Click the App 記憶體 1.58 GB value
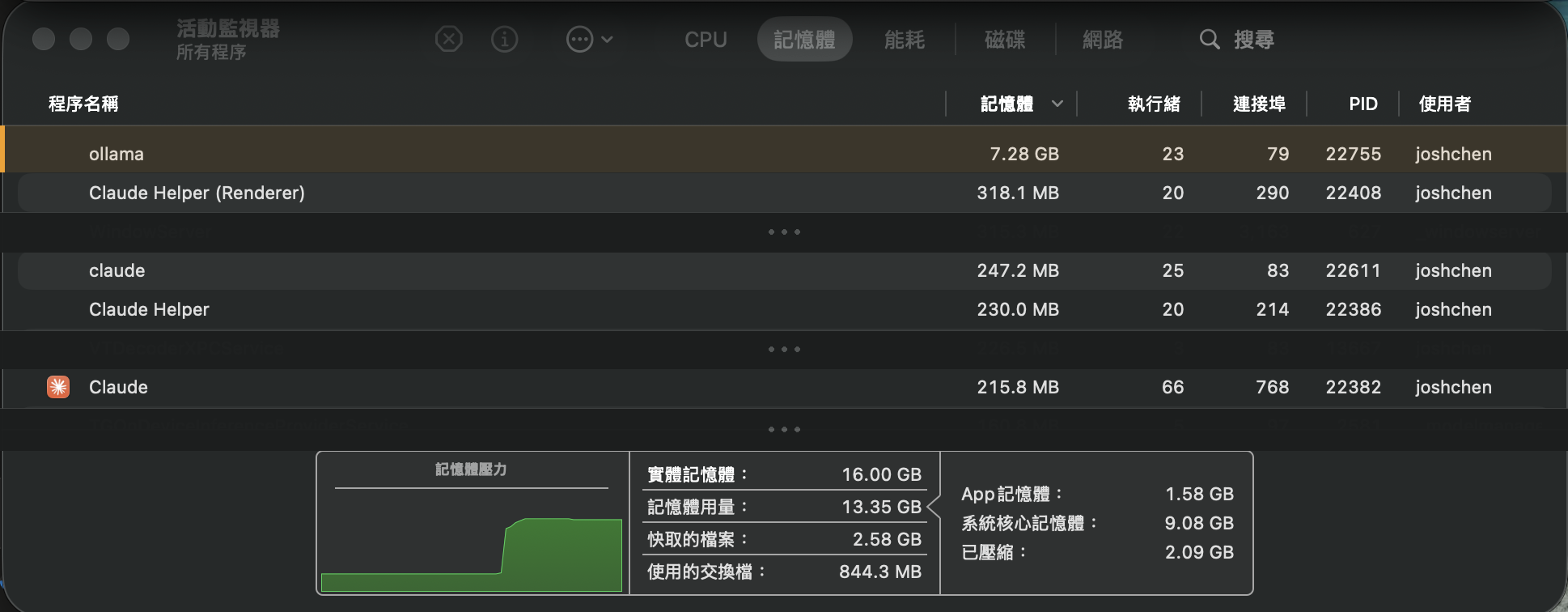 tap(1199, 494)
